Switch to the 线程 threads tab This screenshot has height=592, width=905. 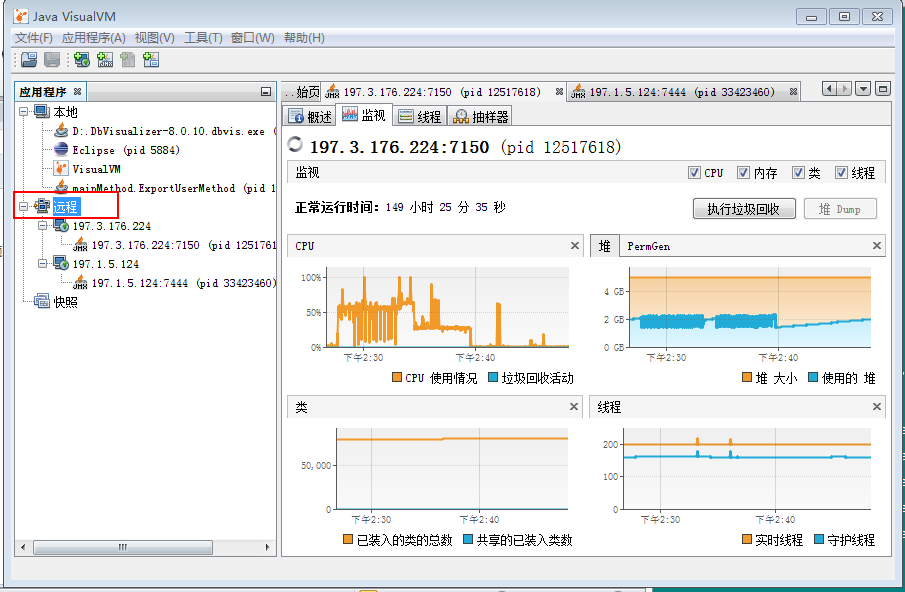click(420, 117)
